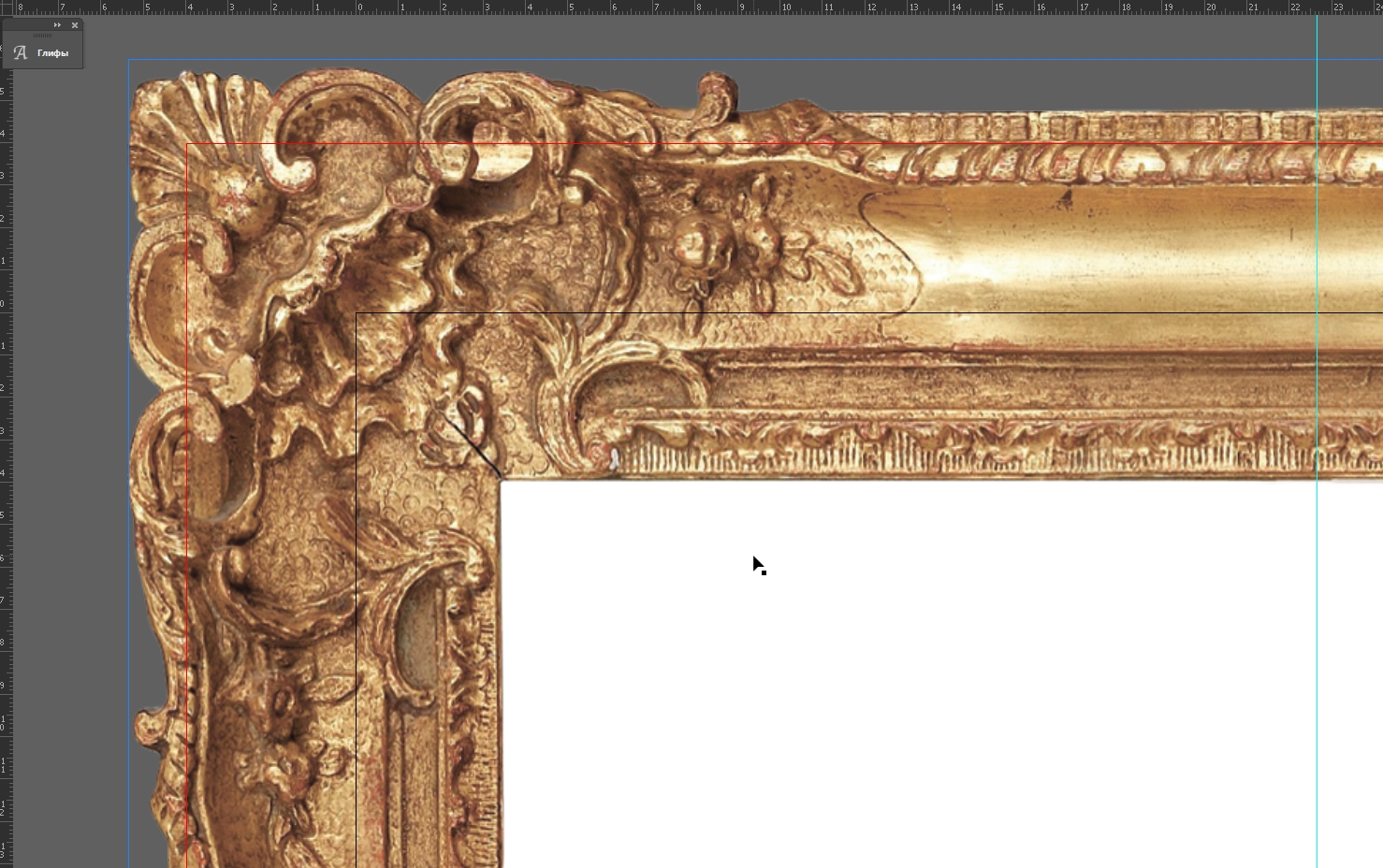1383x868 pixels.
Task: Click the ruler zero-point origin box
Action: click(x=6, y=7)
